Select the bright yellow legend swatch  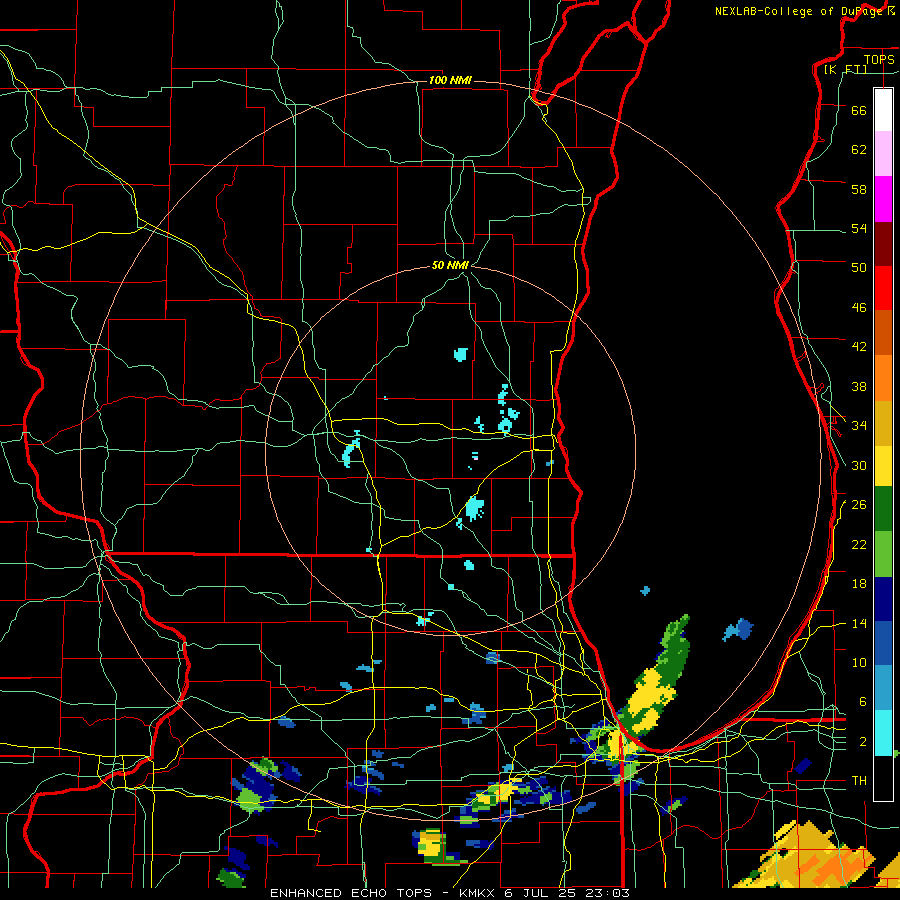[x=883, y=466]
